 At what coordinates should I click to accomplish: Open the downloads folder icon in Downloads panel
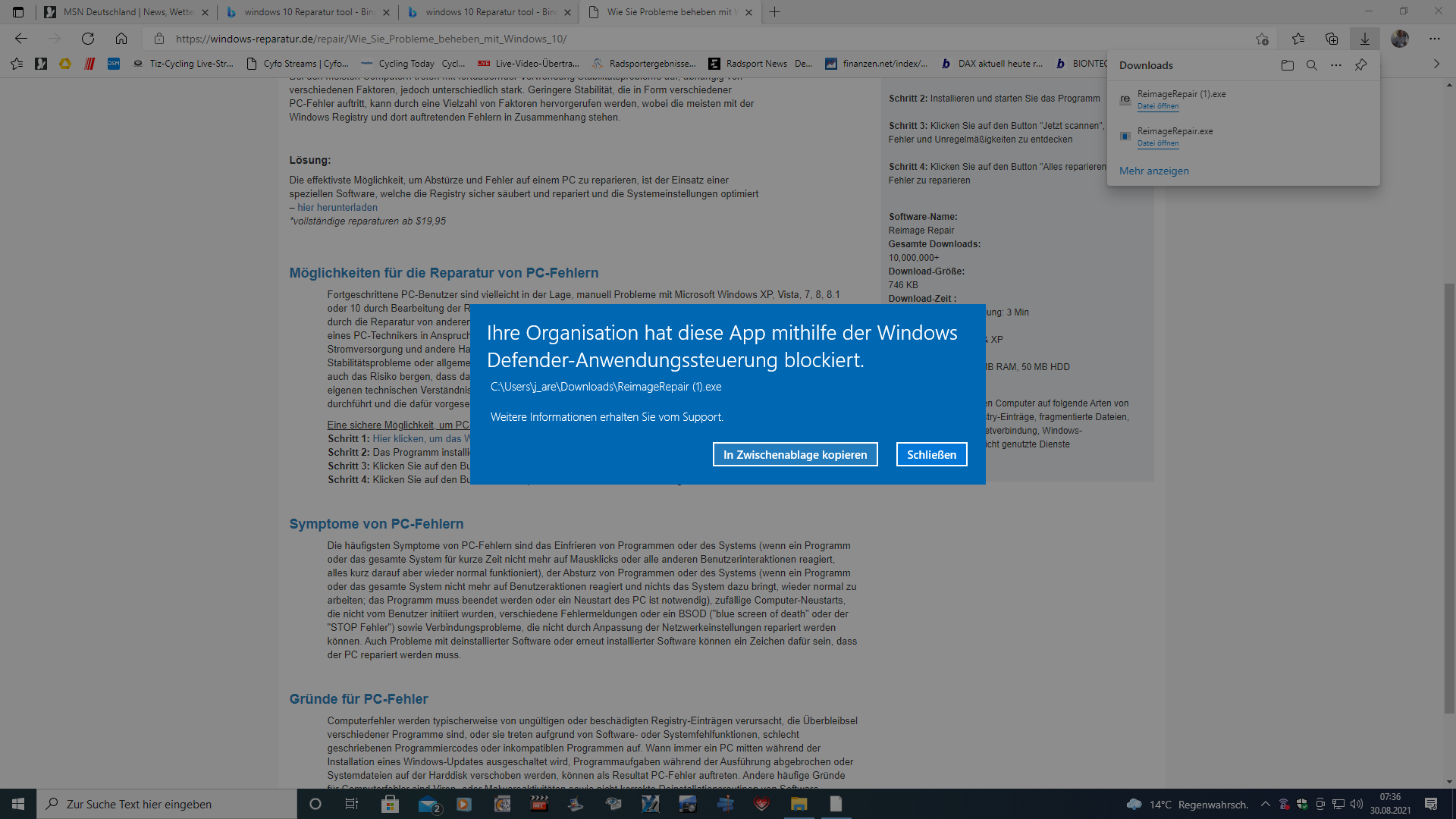tap(1288, 65)
